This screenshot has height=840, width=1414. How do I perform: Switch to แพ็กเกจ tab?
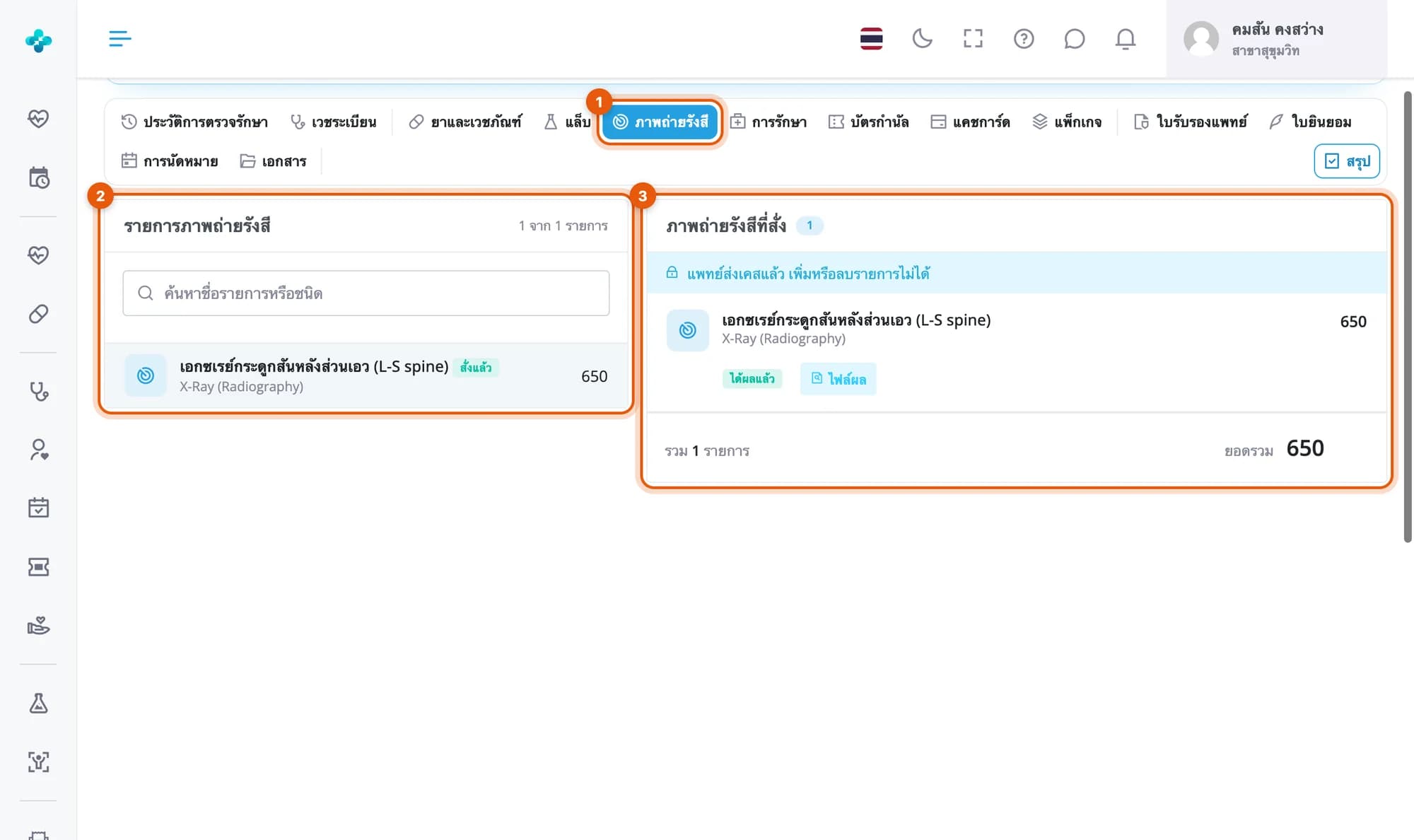(1066, 122)
